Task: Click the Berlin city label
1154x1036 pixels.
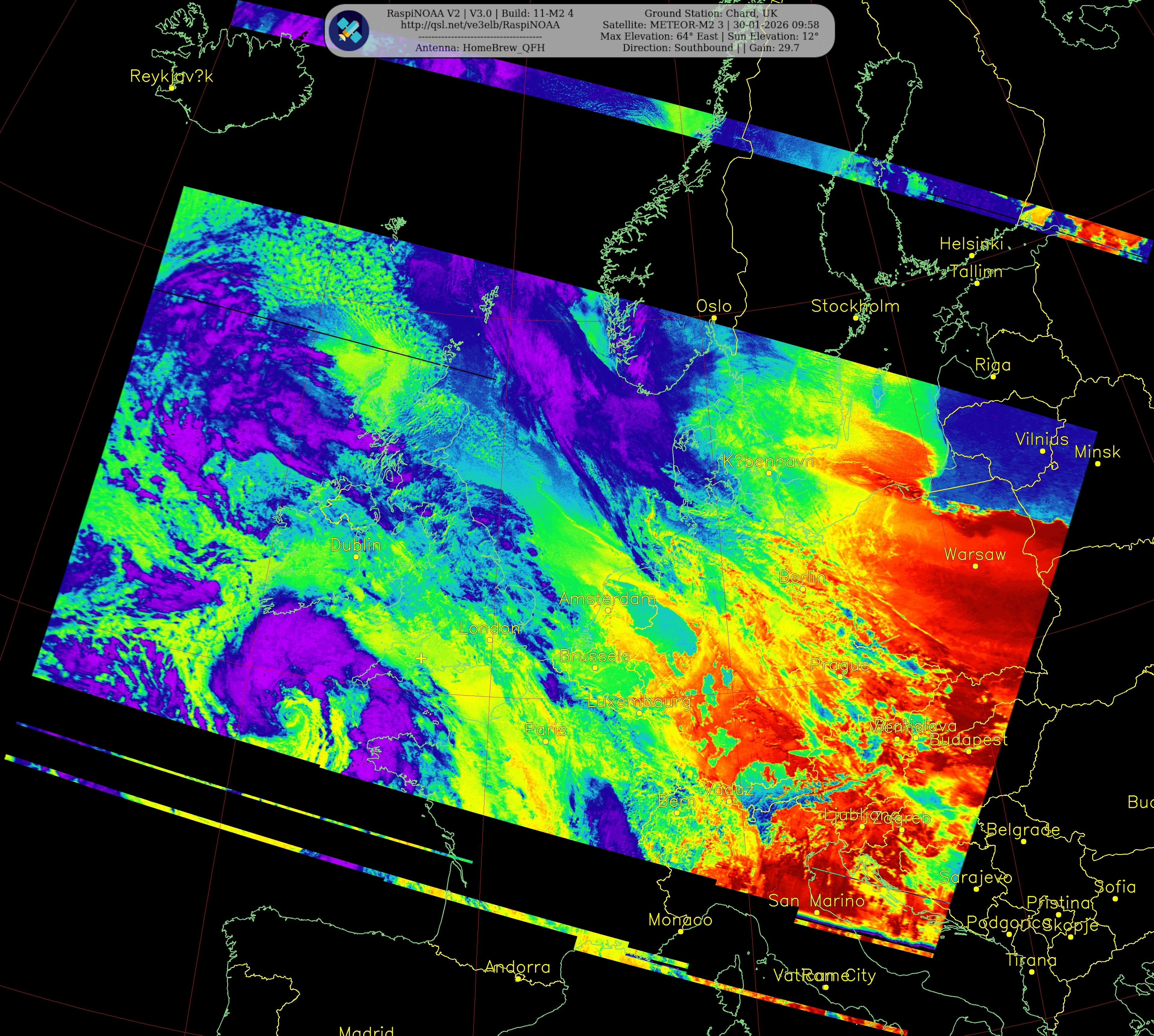Action: [802, 577]
